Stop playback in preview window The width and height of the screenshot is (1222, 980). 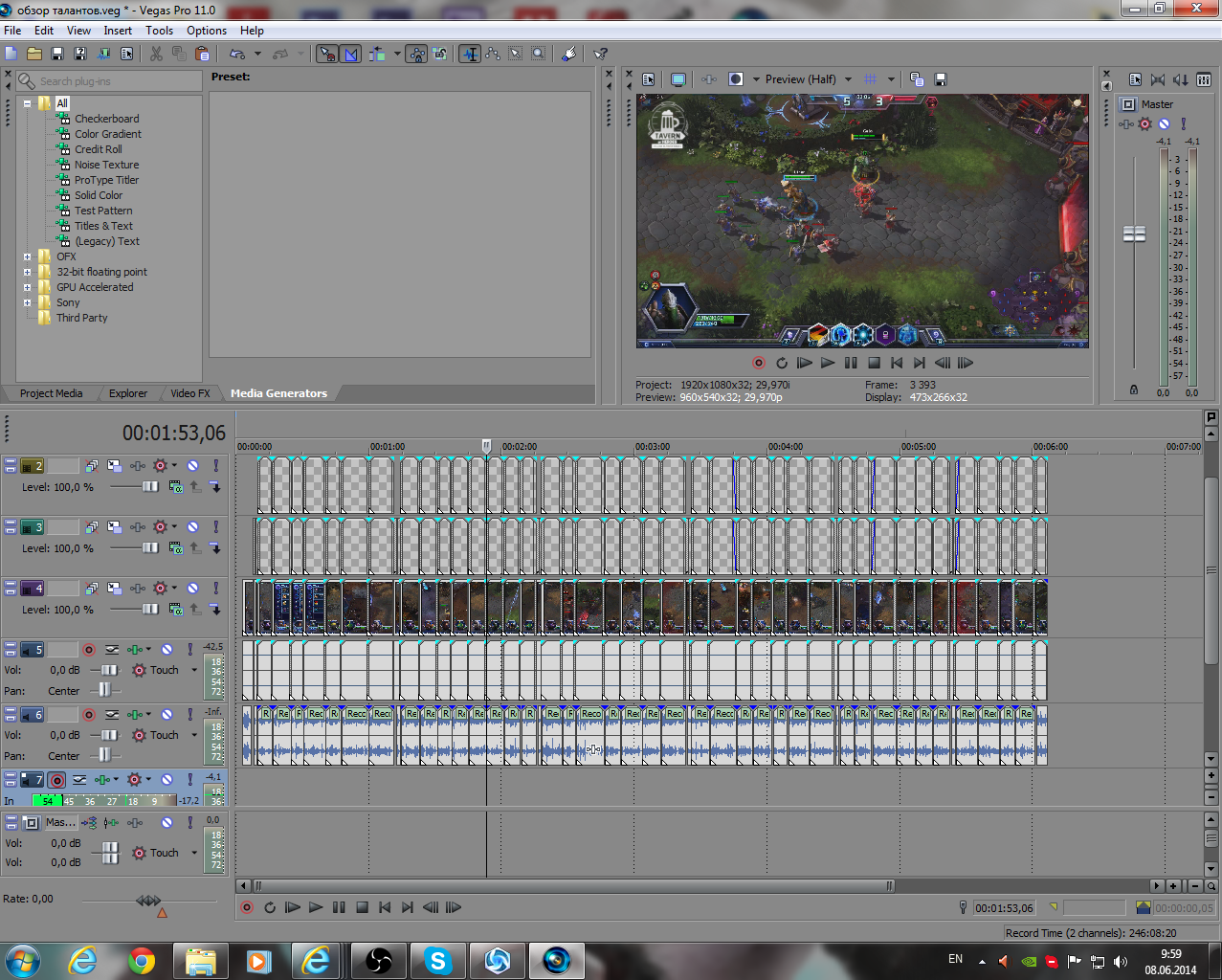(874, 363)
